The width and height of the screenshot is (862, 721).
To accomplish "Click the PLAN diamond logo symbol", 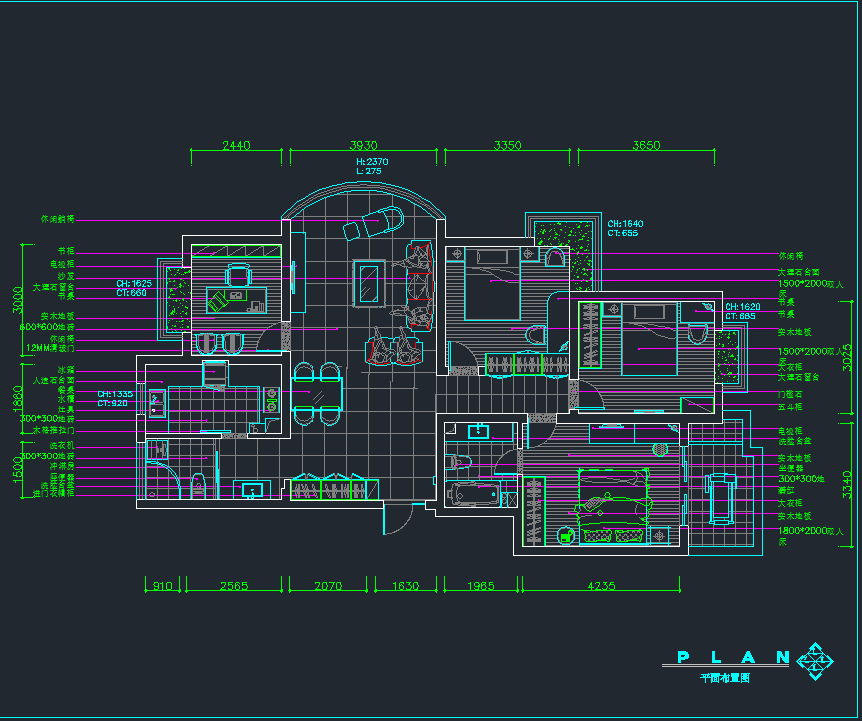I will coord(818,658).
